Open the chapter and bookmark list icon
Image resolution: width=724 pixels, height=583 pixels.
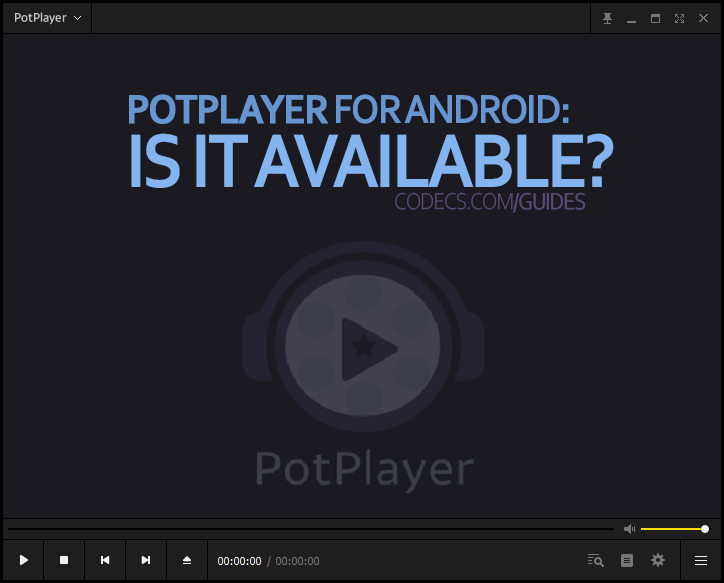click(627, 560)
